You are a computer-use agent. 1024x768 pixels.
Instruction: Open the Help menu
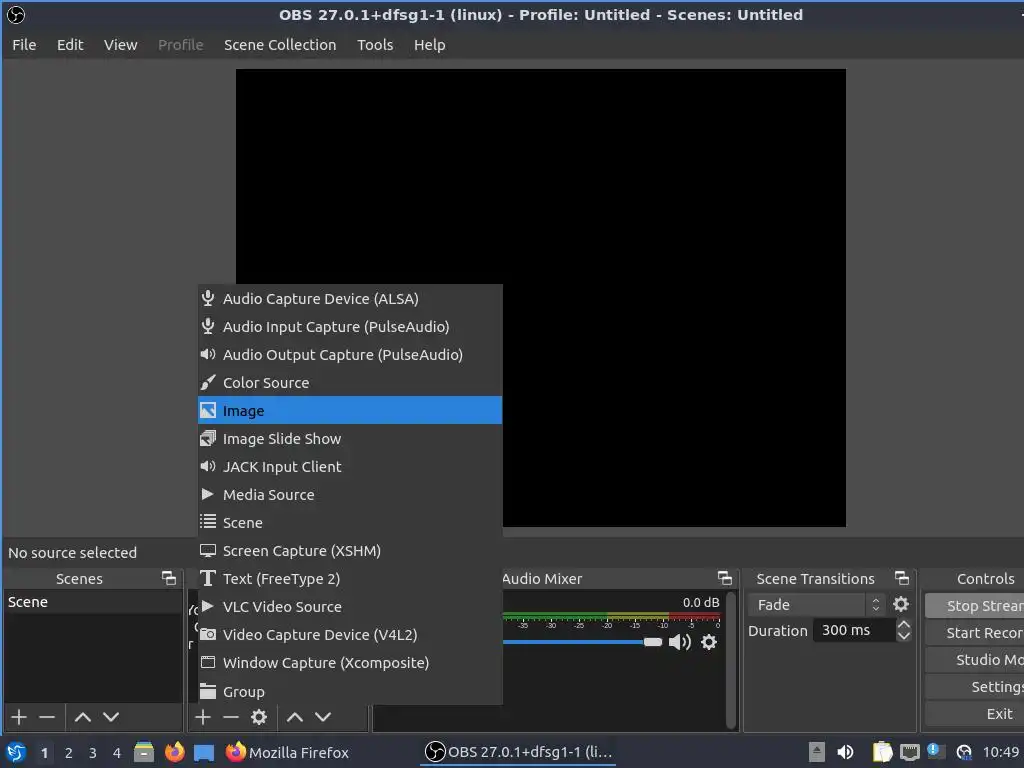pyautogui.click(x=430, y=44)
